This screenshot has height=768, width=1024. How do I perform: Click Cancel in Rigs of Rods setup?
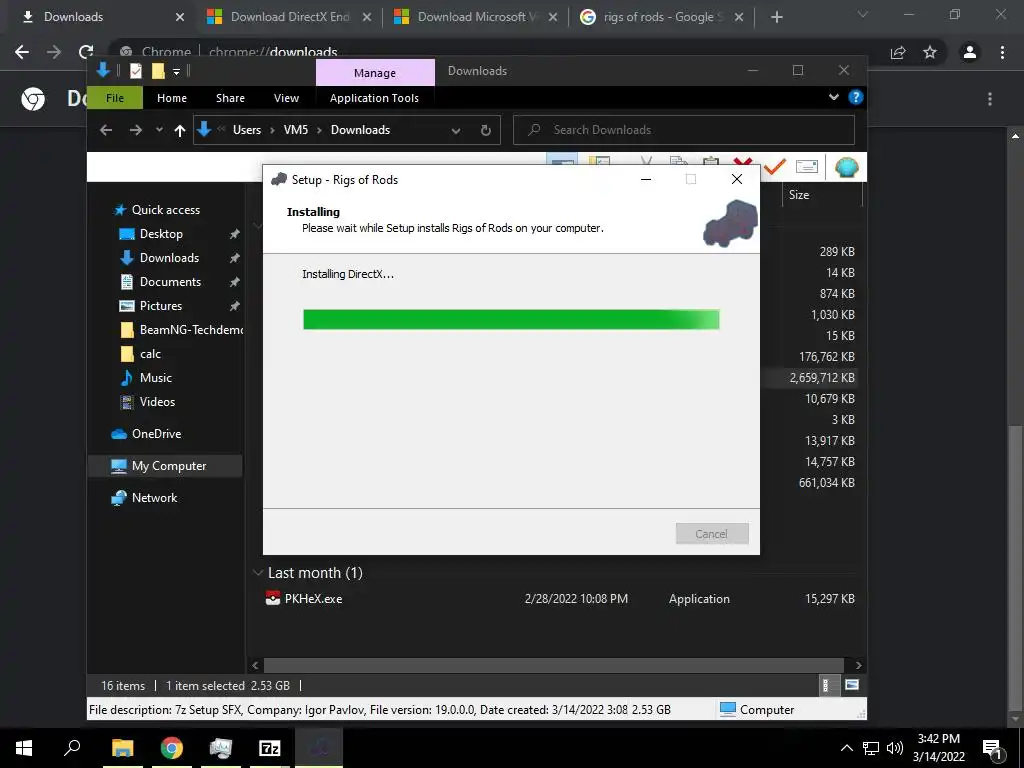coord(712,534)
